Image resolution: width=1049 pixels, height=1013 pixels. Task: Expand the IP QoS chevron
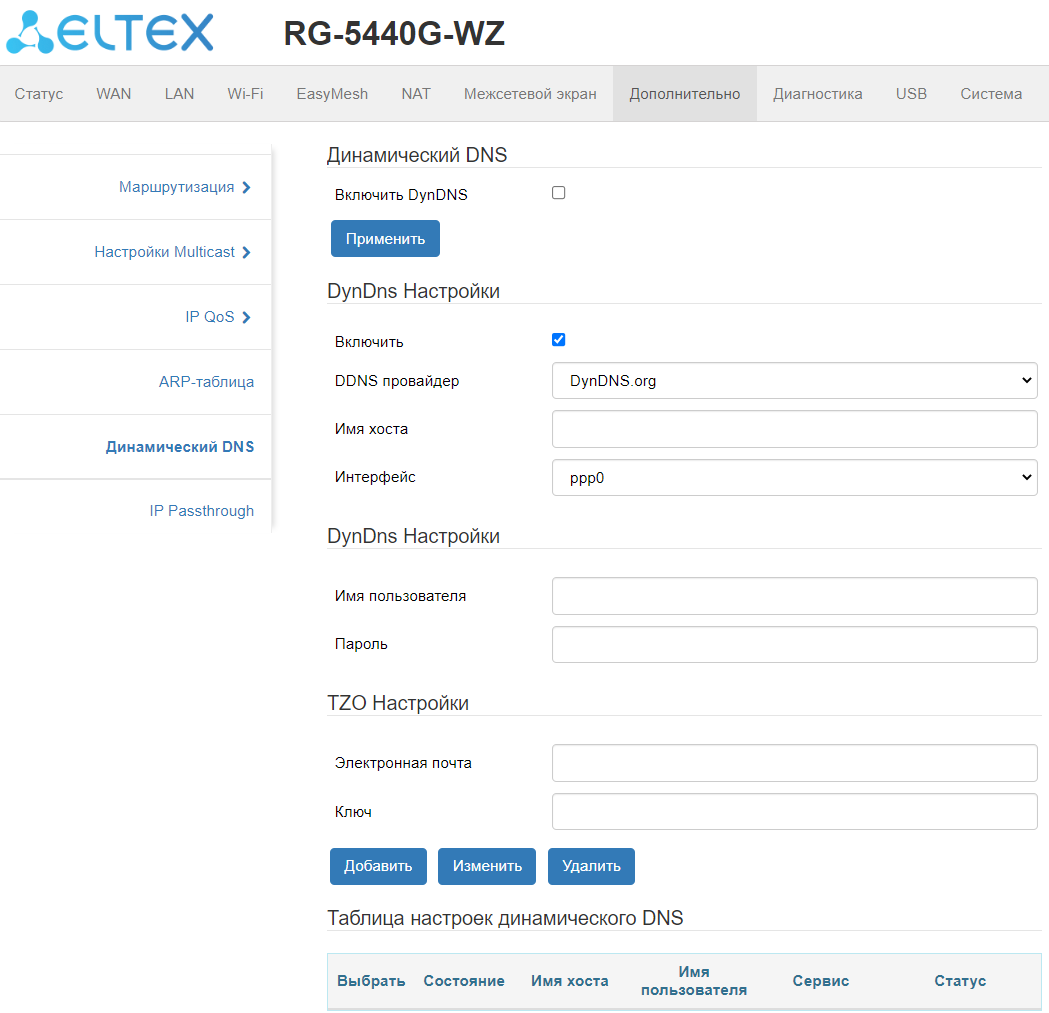click(246, 317)
